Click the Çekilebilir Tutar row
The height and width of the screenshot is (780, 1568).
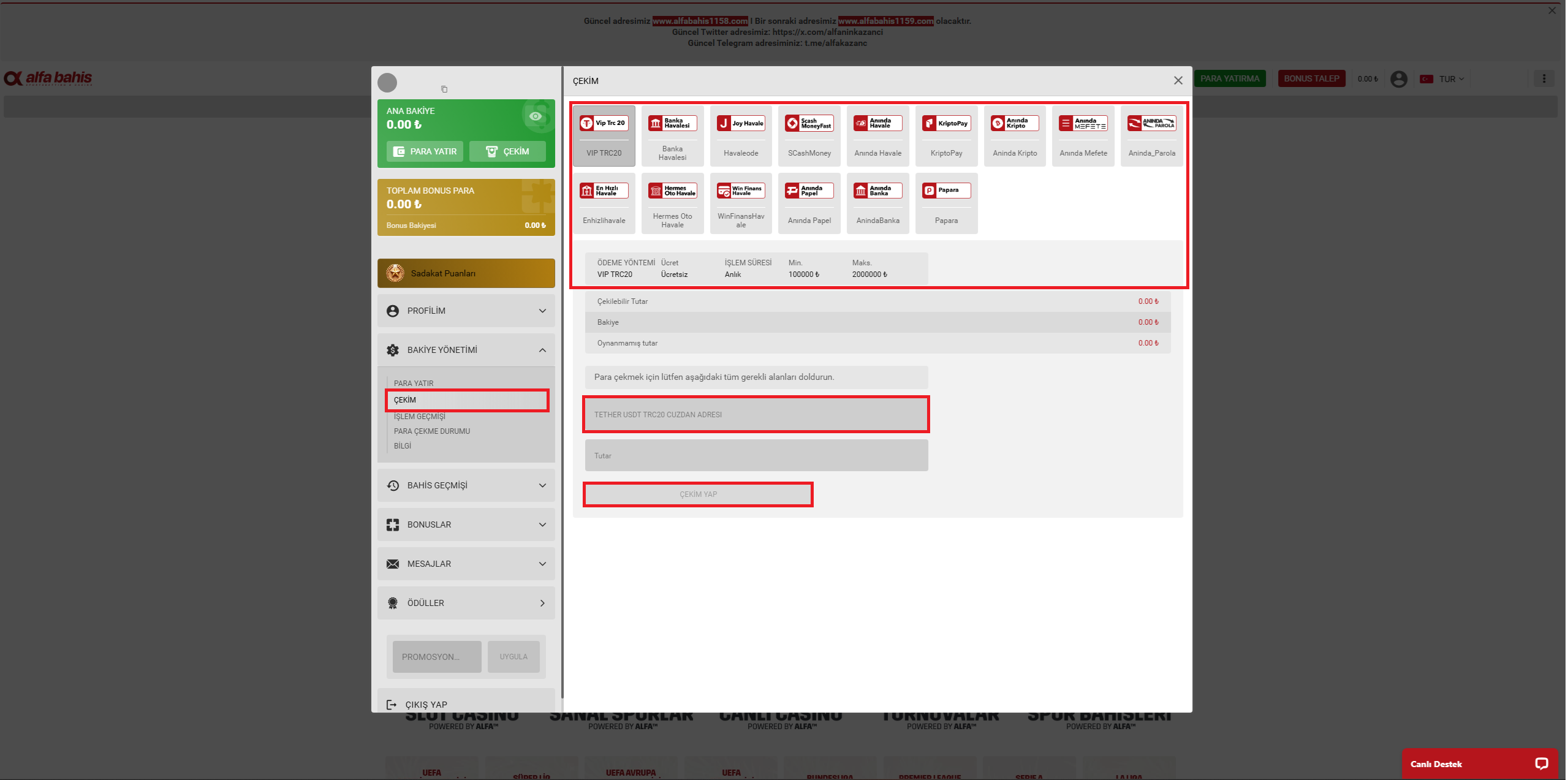click(877, 301)
